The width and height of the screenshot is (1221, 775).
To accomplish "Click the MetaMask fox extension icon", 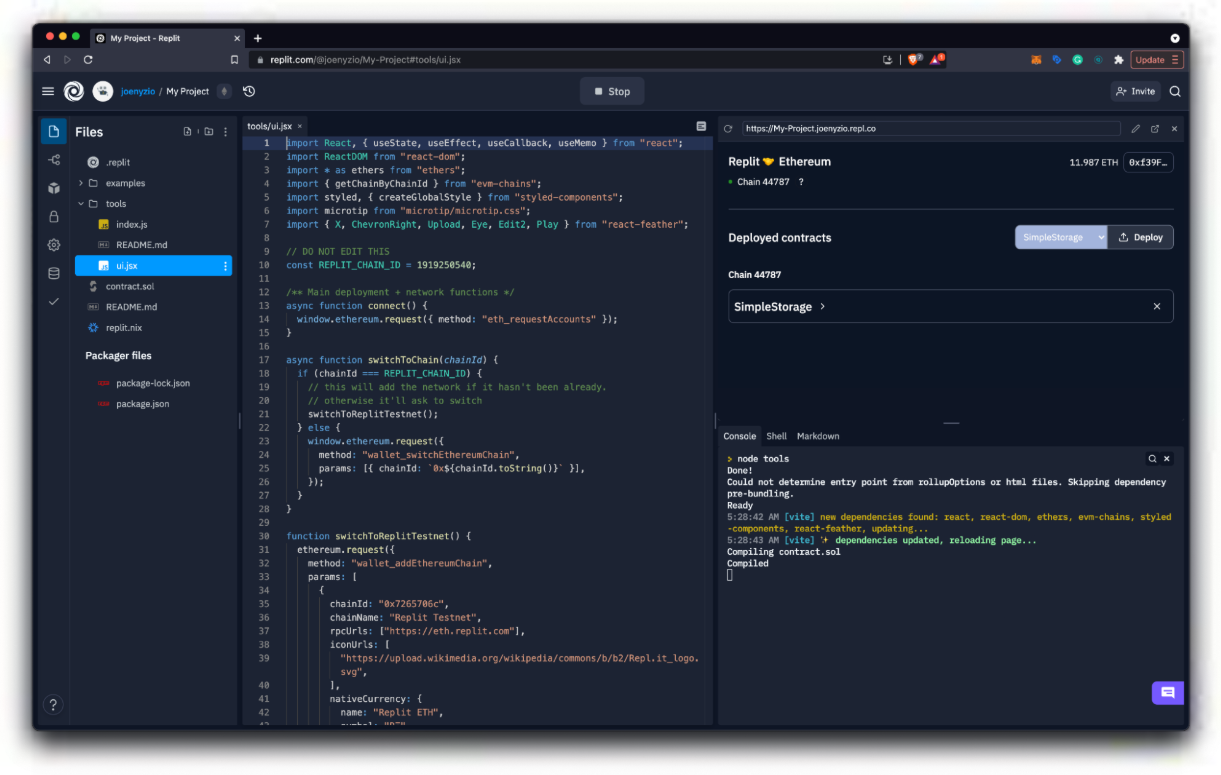I will (x=1036, y=60).
